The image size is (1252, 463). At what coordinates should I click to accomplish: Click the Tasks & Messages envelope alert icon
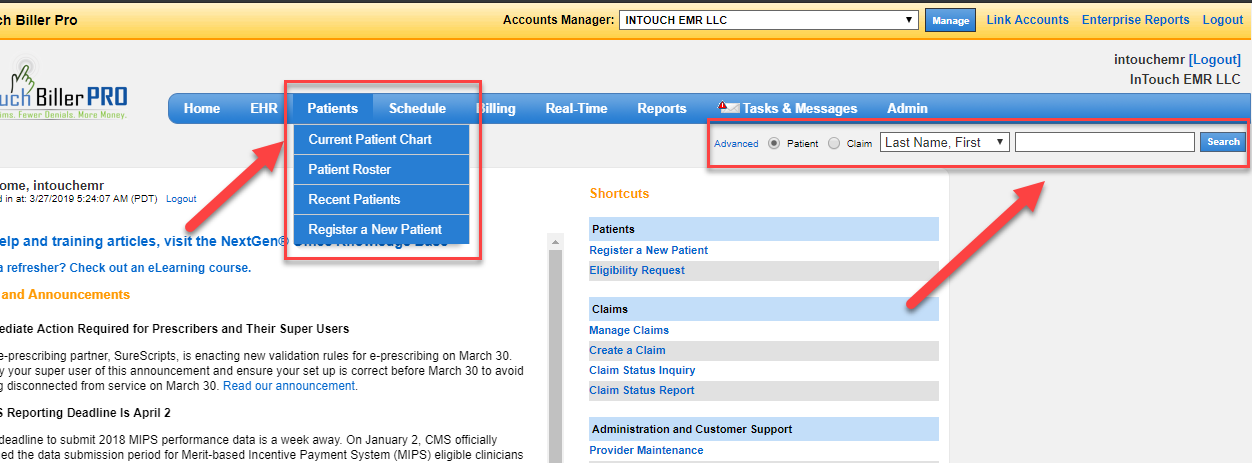[x=728, y=108]
